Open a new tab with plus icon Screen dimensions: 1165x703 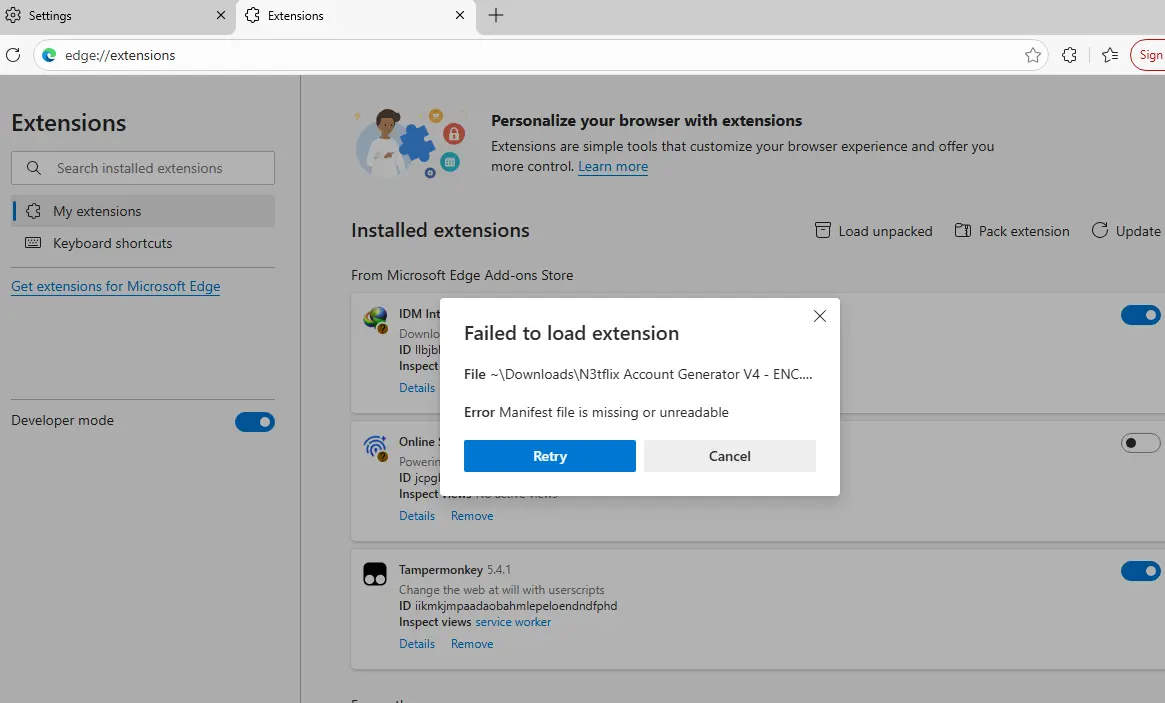pyautogui.click(x=496, y=15)
